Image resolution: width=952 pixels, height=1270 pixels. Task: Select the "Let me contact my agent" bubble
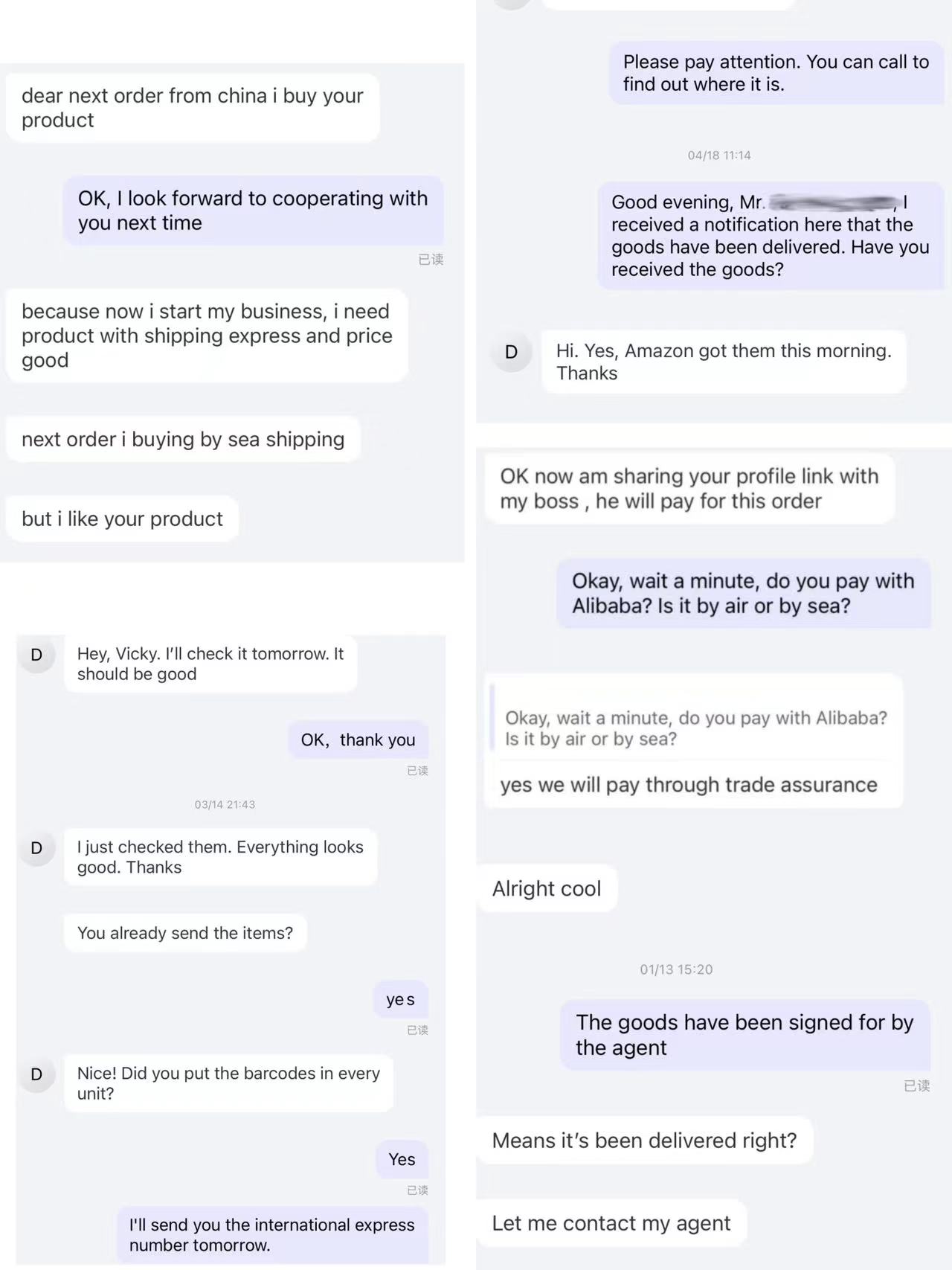(611, 1223)
